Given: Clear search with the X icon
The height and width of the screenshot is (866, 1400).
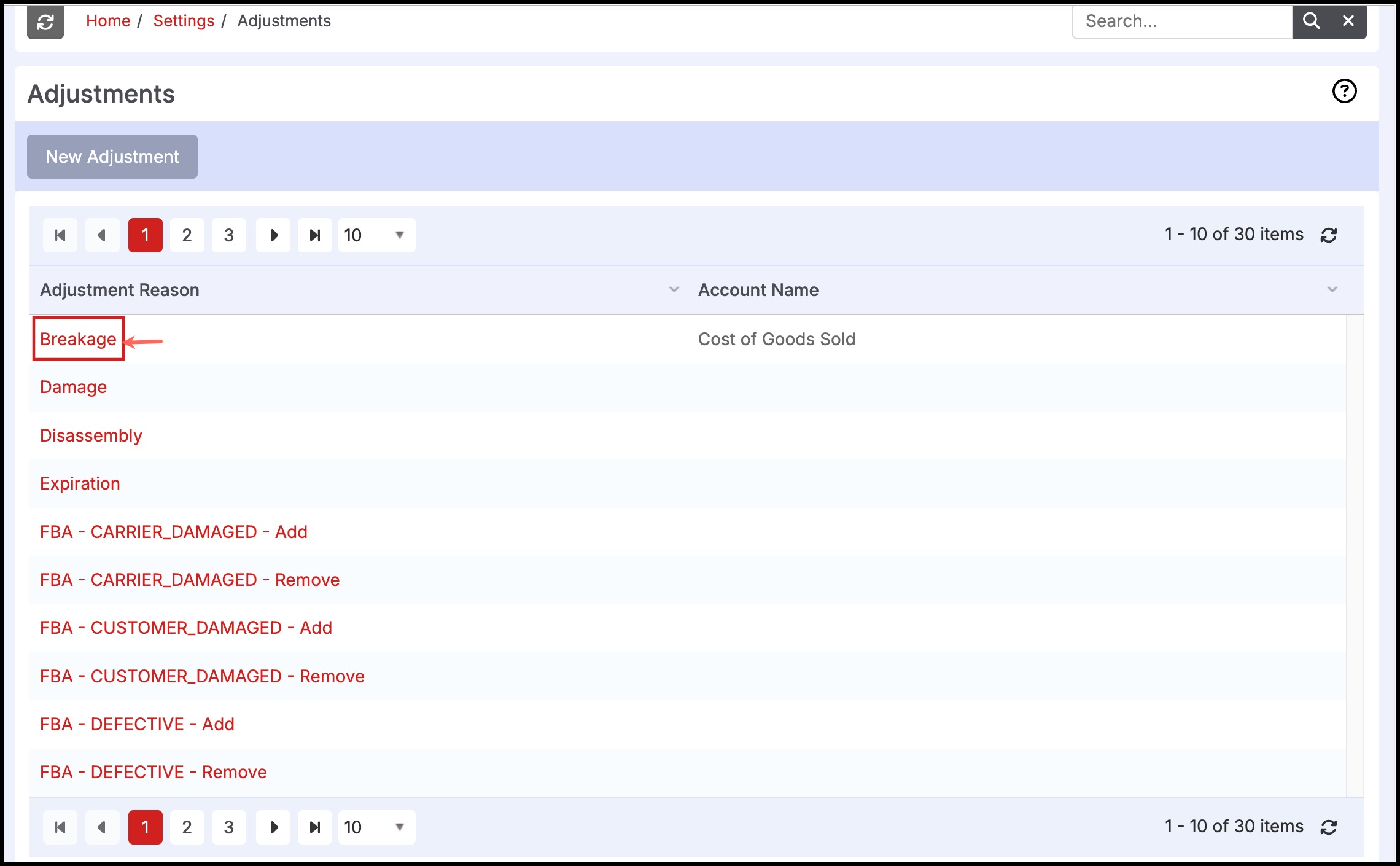Looking at the screenshot, I should (x=1348, y=21).
